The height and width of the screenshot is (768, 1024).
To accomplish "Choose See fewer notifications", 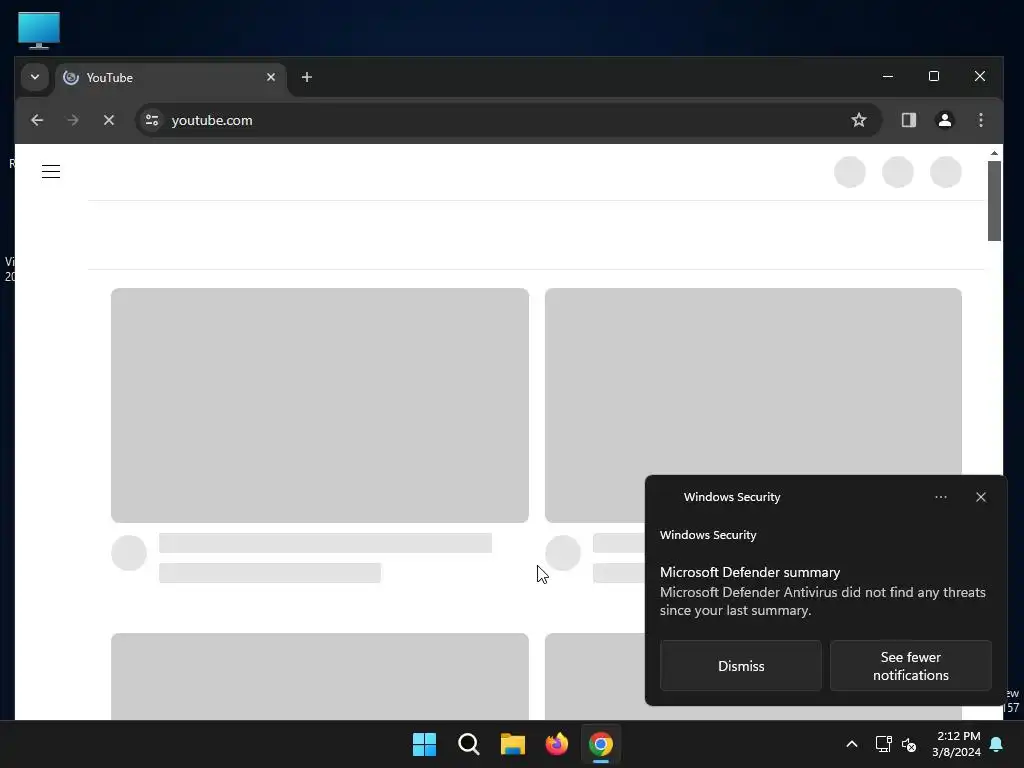I will (910, 665).
